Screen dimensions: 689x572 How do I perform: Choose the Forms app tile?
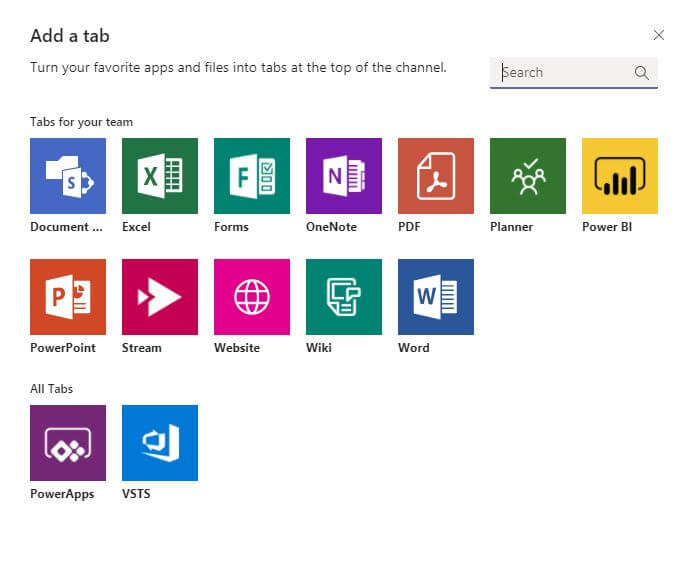[252, 176]
